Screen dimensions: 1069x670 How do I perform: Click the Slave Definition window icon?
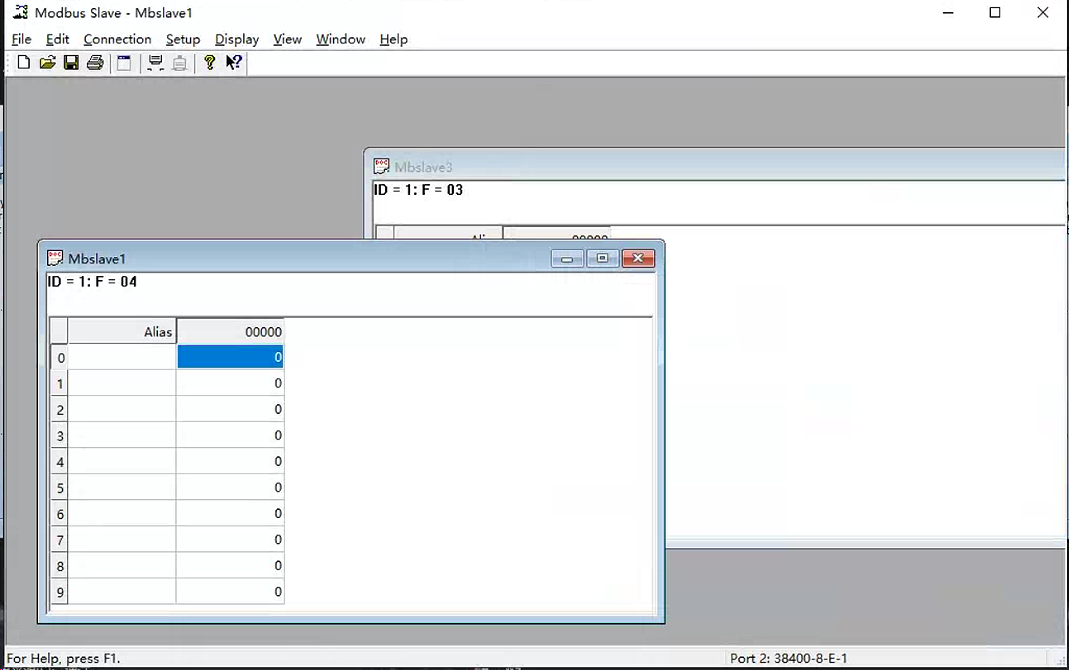(124, 63)
